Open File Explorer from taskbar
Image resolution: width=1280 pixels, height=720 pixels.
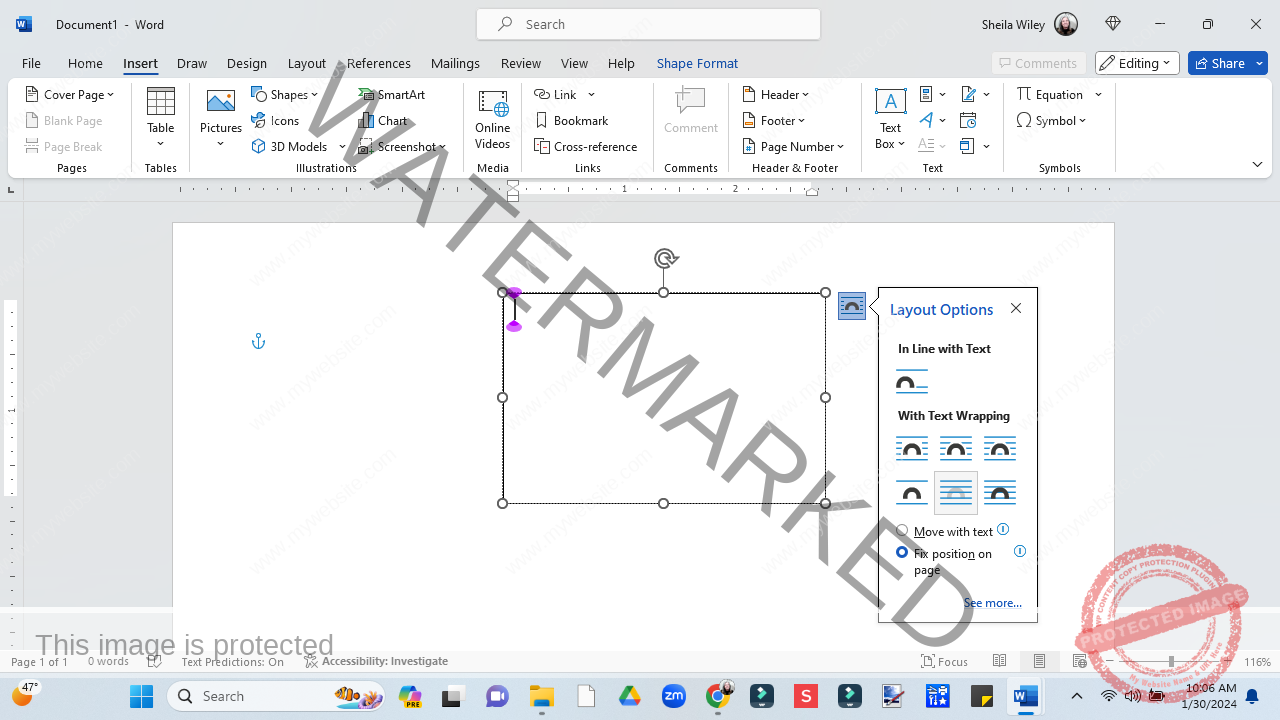click(x=541, y=696)
